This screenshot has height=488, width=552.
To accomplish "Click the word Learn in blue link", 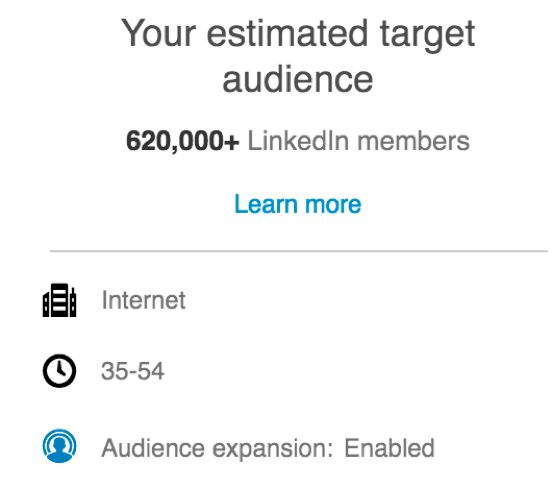I will click(x=266, y=204).
